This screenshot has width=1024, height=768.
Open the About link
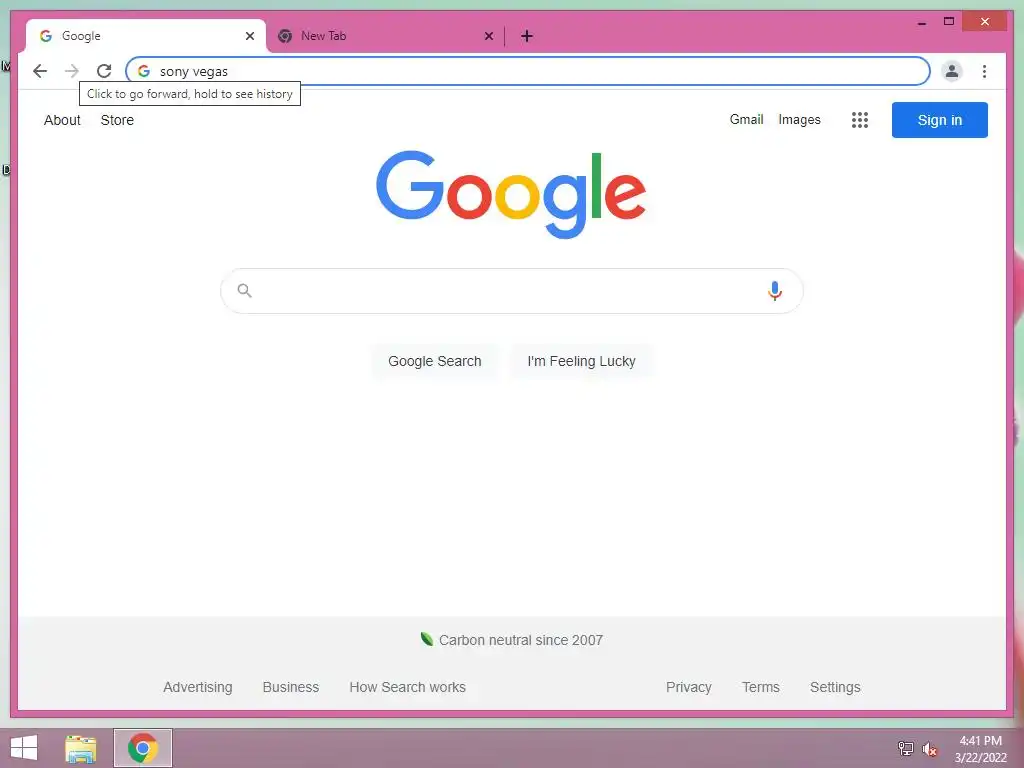click(62, 120)
